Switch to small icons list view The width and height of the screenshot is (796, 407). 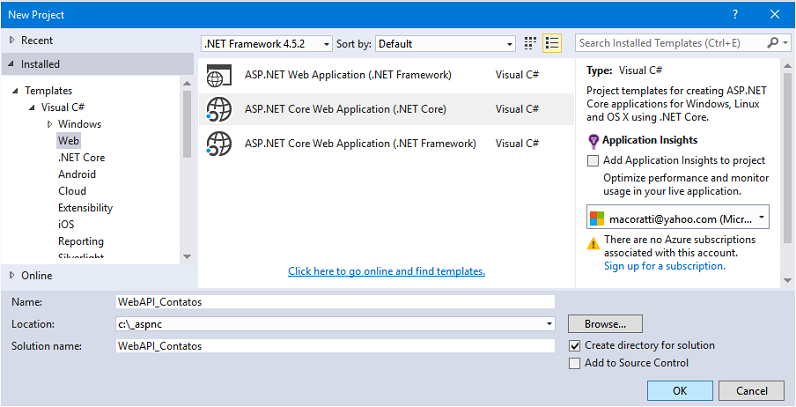click(551, 44)
